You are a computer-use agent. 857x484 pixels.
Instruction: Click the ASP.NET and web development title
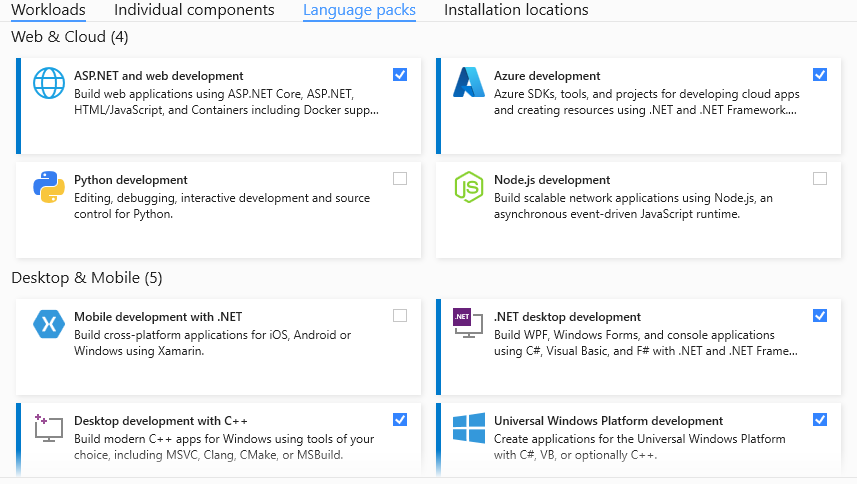159,76
